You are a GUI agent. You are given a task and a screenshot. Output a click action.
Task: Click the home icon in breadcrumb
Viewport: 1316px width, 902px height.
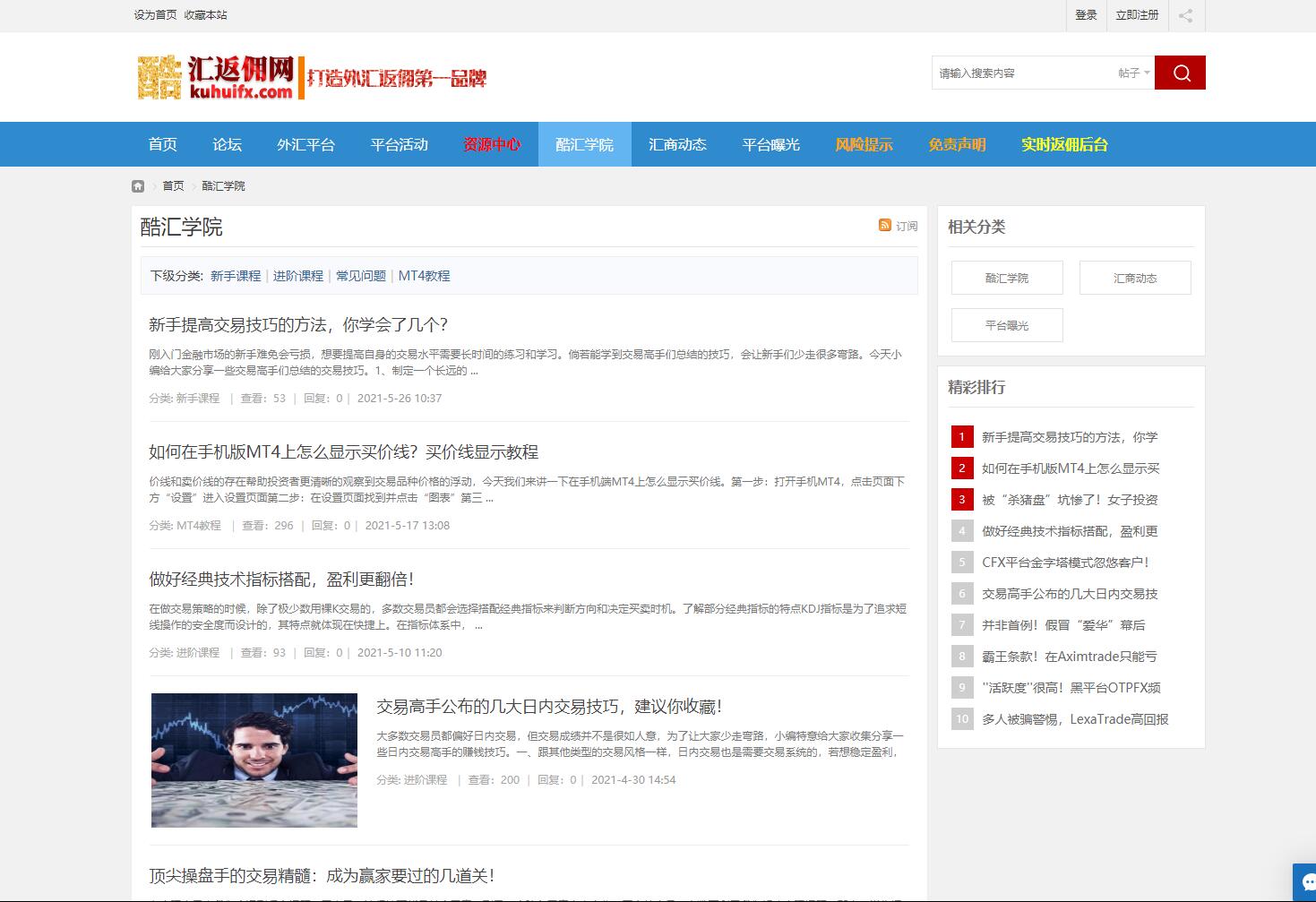[x=138, y=186]
